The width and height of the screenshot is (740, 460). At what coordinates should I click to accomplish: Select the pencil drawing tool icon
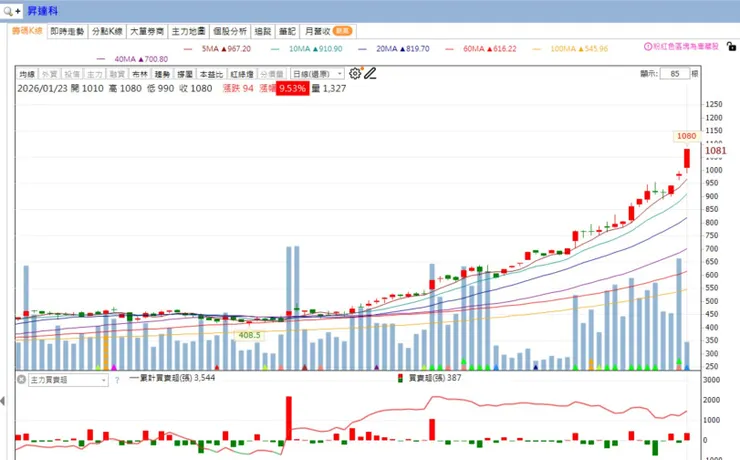[x=370, y=74]
